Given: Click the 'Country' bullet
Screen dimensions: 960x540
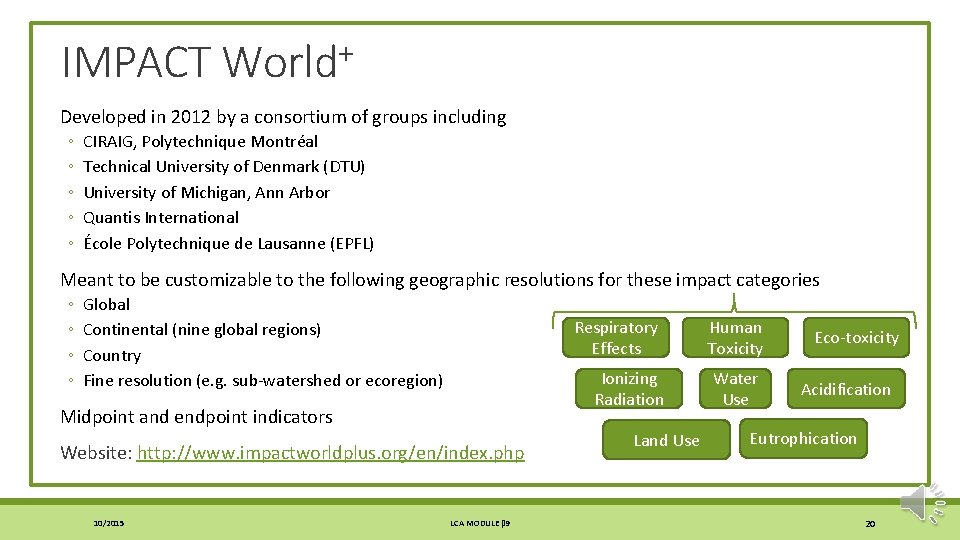Looking at the screenshot, I should point(112,355).
